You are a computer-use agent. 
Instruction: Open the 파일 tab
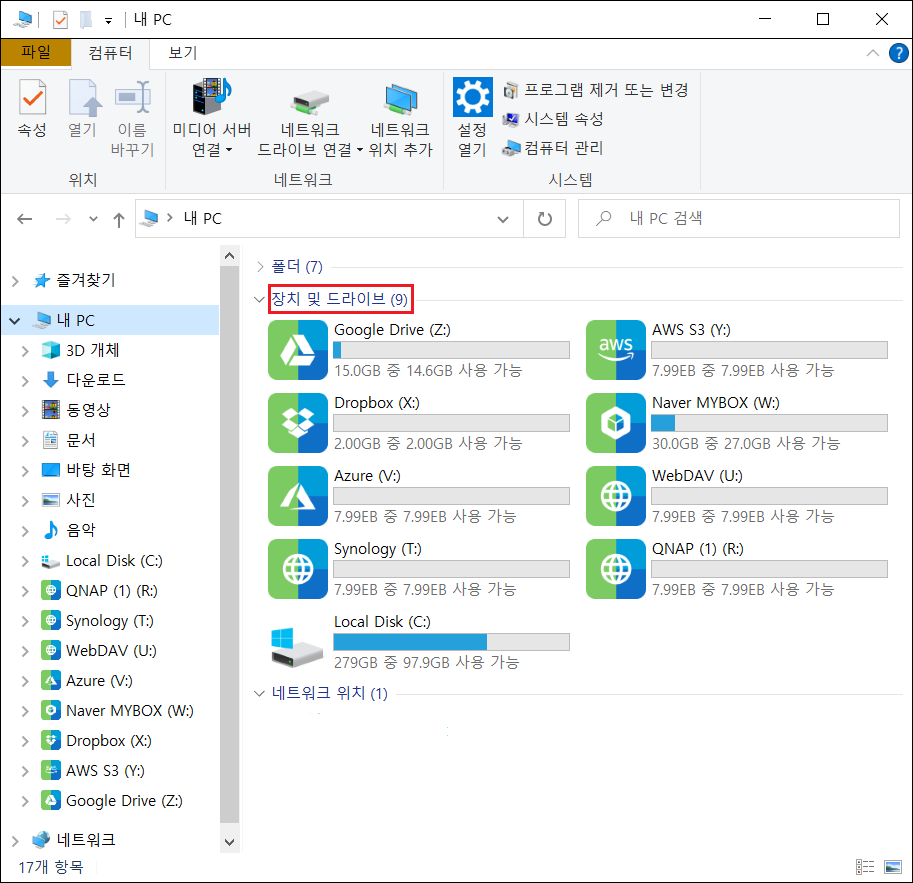[x=36, y=52]
